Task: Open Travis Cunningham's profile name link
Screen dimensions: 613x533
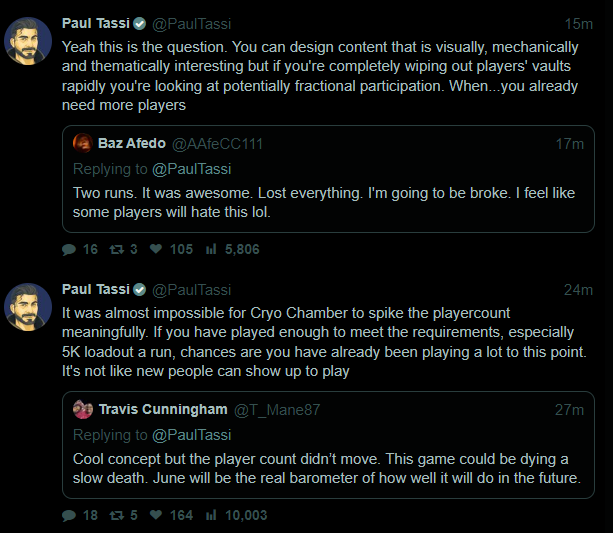Action: click(163, 409)
